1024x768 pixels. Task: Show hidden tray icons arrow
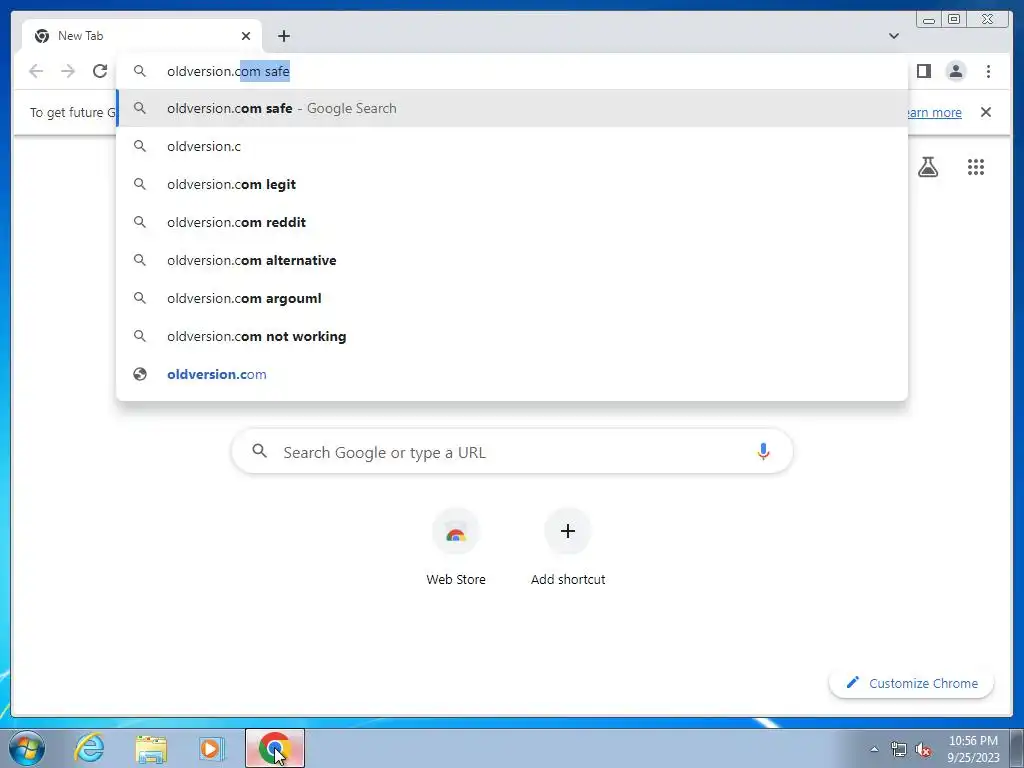874,749
